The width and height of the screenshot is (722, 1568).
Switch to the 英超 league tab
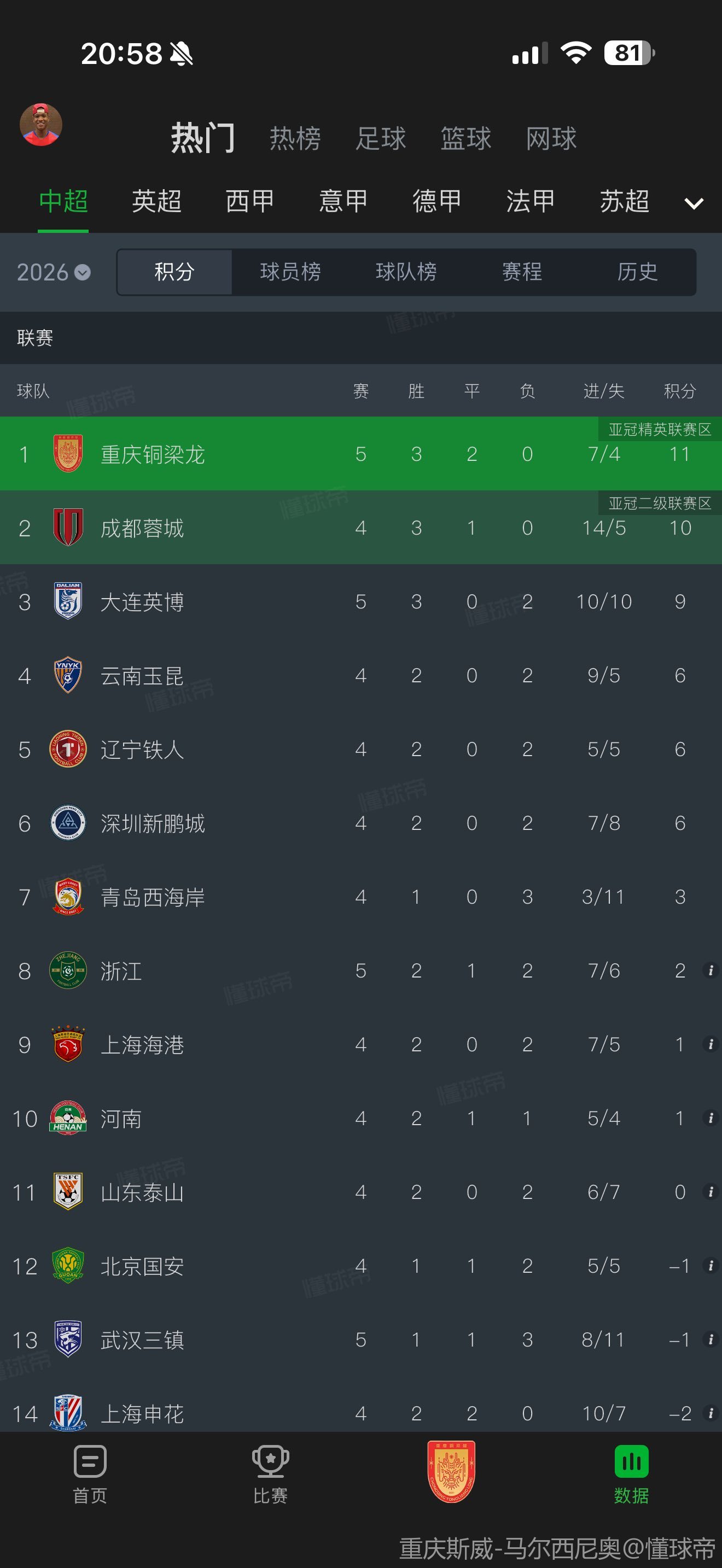(x=157, y=202)
